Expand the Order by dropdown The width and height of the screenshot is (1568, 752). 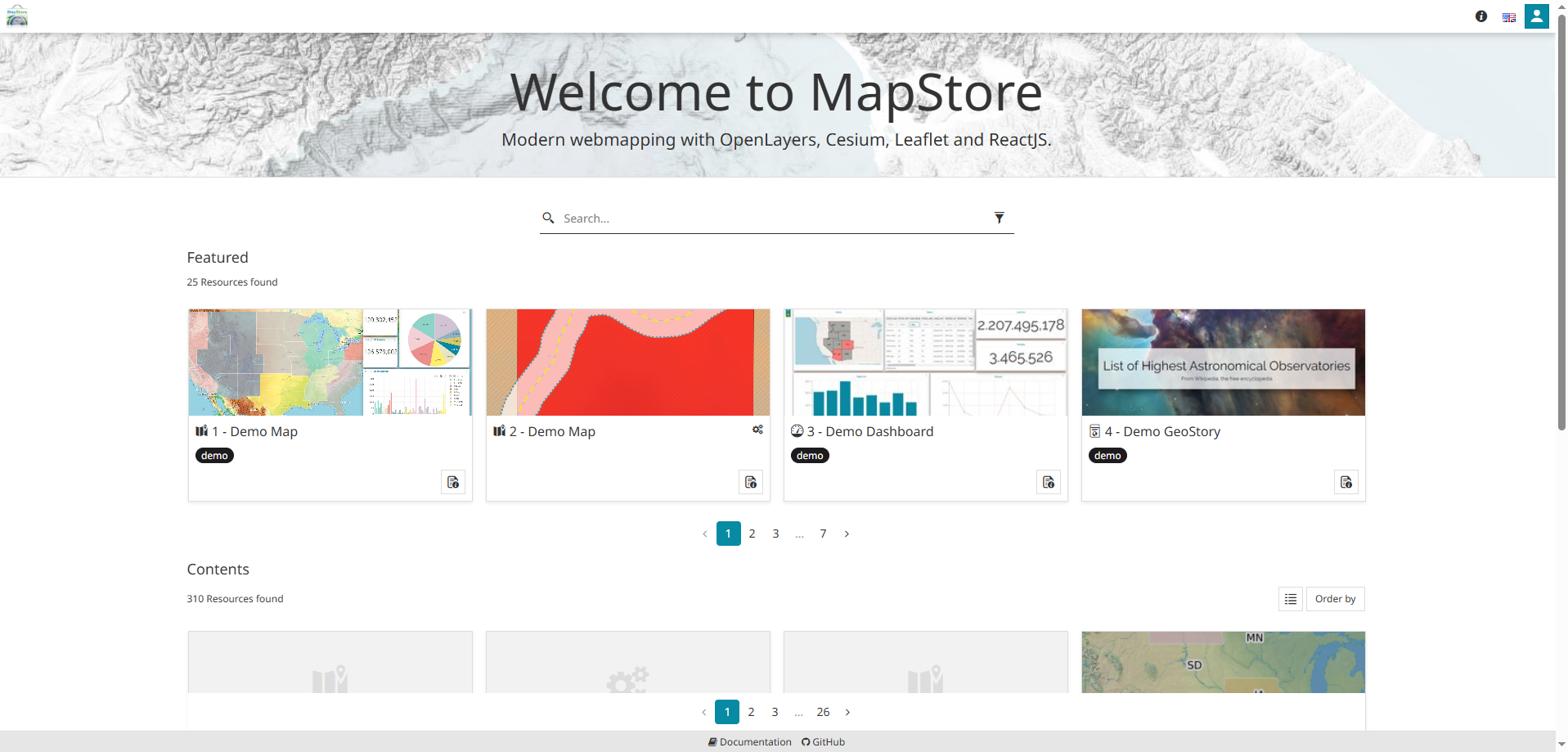point(1335,599)
